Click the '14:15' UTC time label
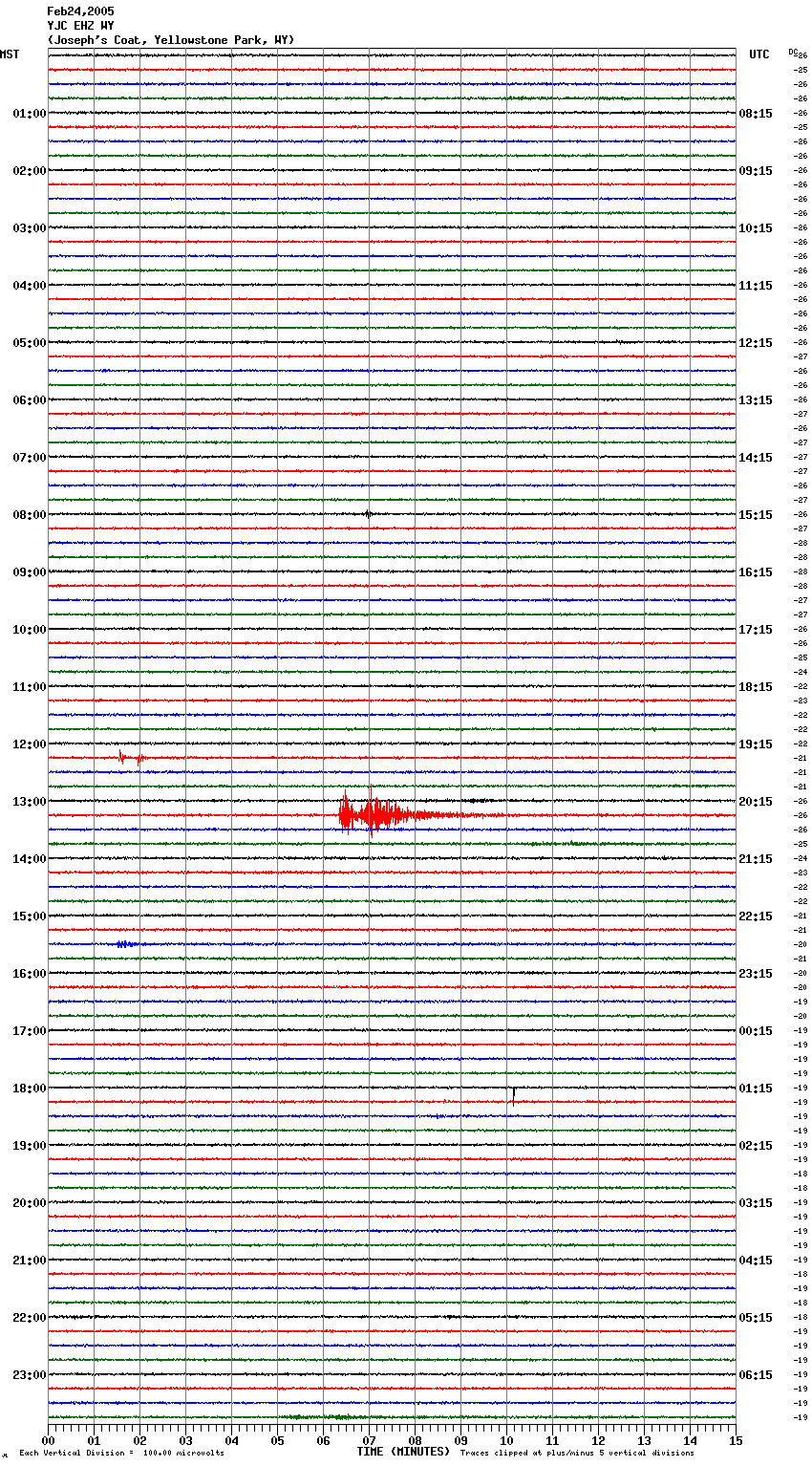This screenshot has width=812, height=1466. 756,458
